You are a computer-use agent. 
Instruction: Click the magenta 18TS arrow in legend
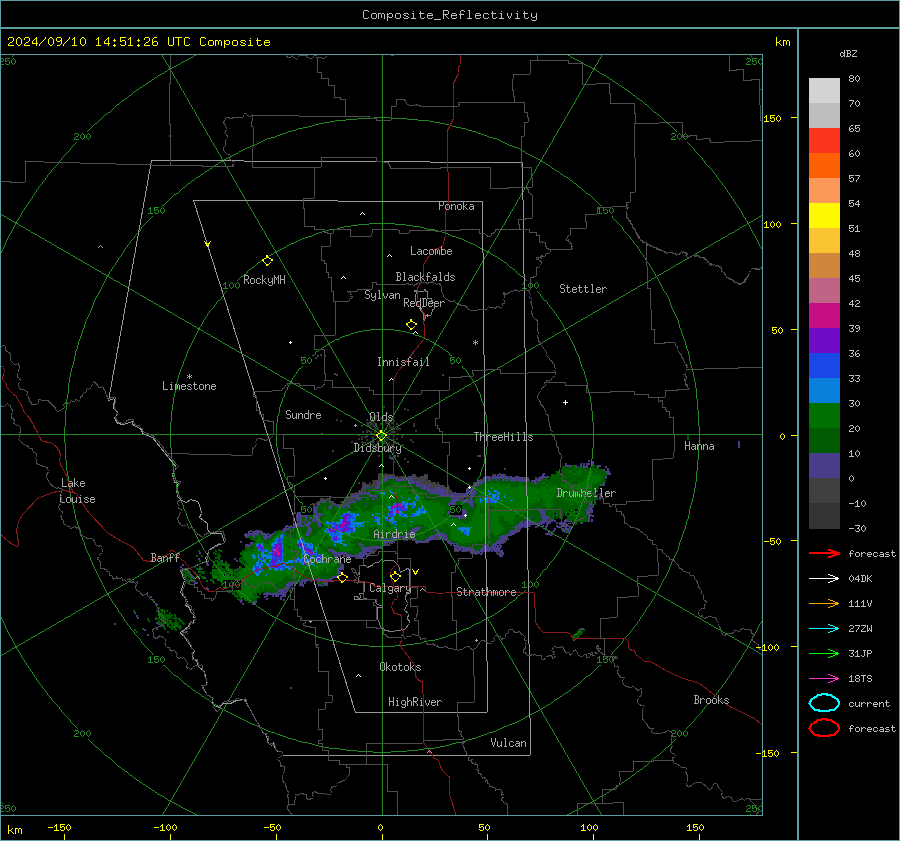824,679
